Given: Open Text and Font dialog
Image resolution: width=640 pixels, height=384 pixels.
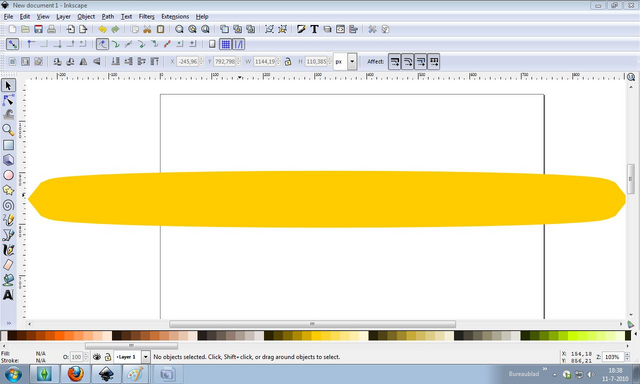Looking at the screenshot, I should click(314, 29).
